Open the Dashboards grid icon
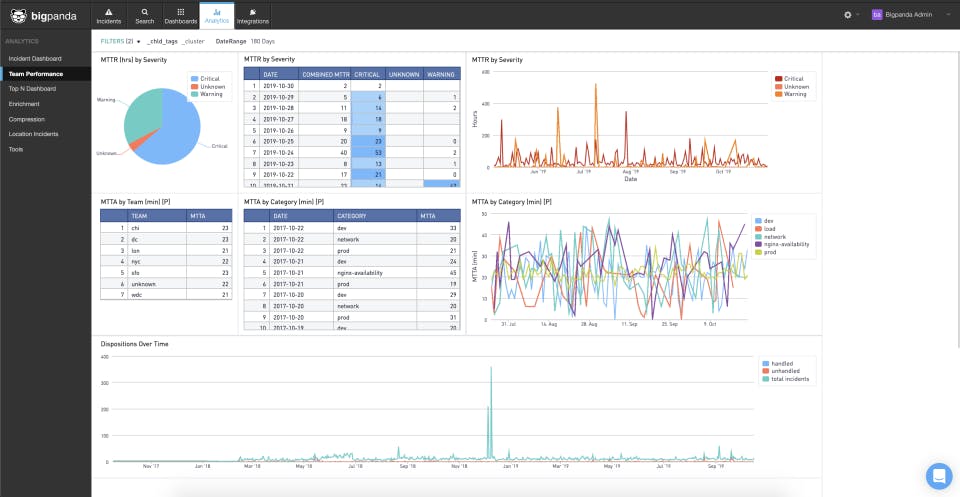 pos(181,12)
